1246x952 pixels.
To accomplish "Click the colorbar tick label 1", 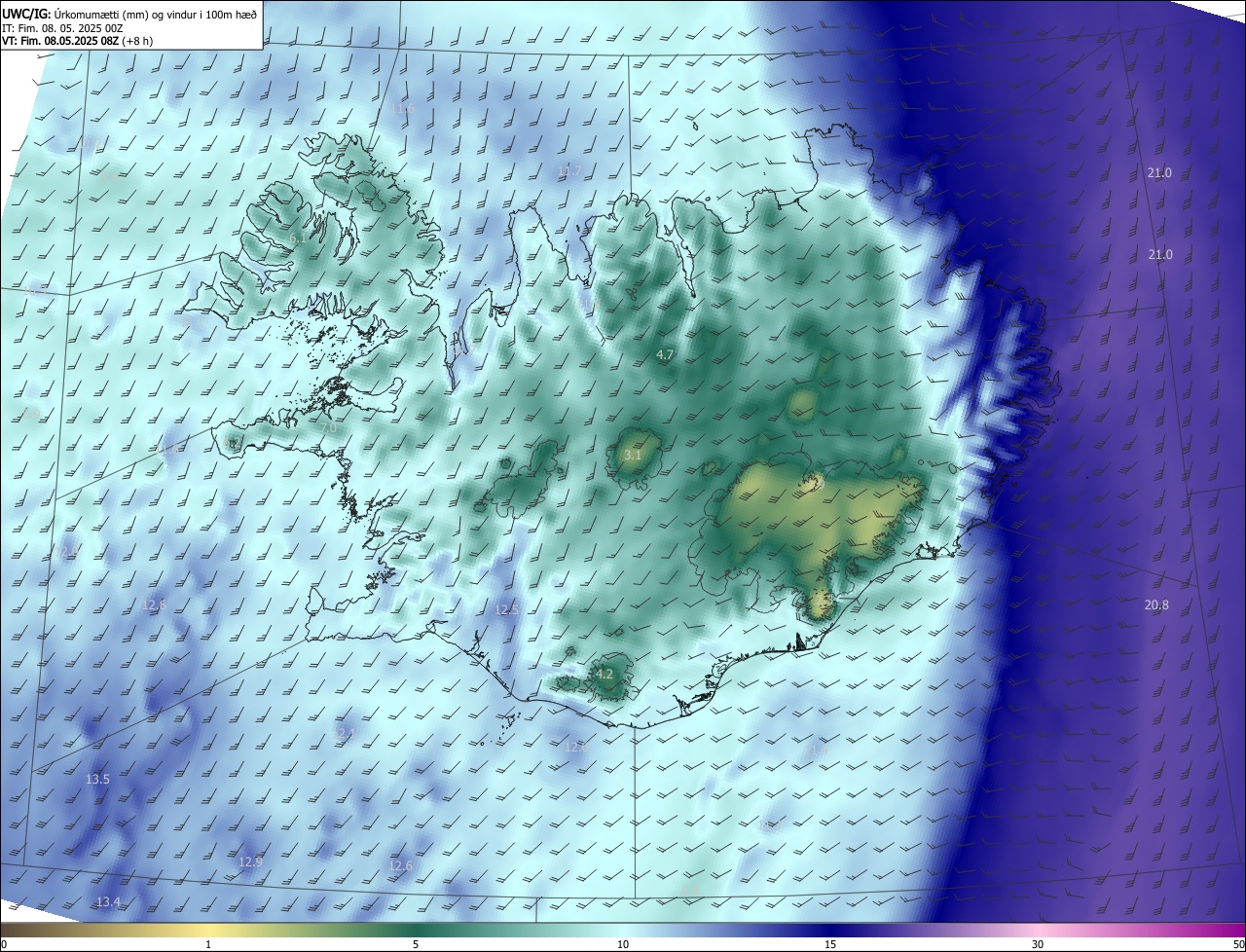I will coord(208,944).
